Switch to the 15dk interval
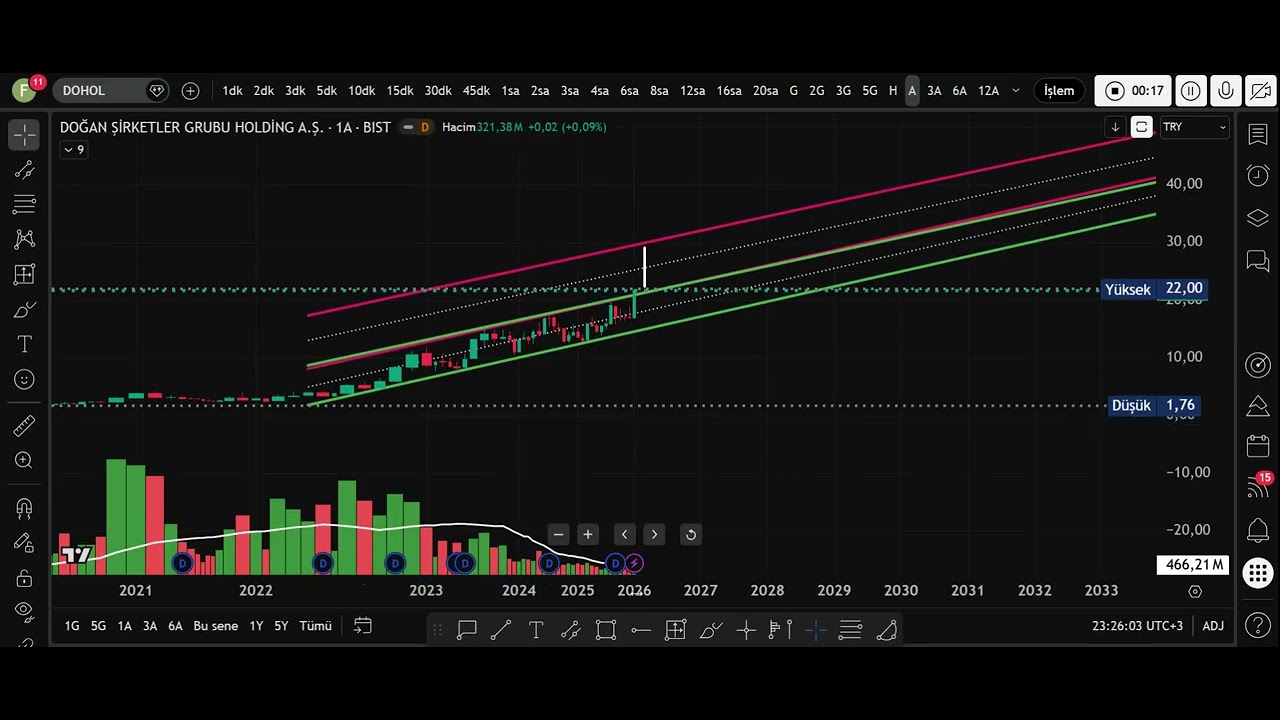1280x720 pixels. (x=400, y=90)
